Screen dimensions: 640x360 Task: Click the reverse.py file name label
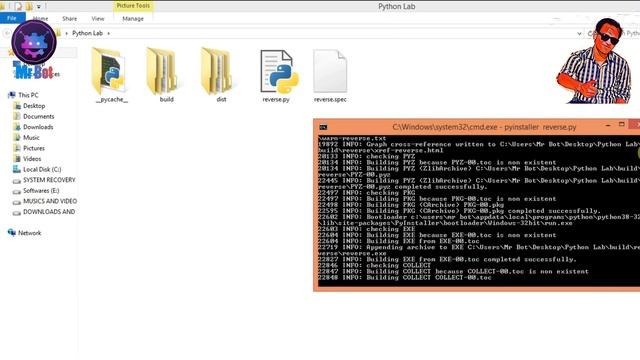pos(276,99)
